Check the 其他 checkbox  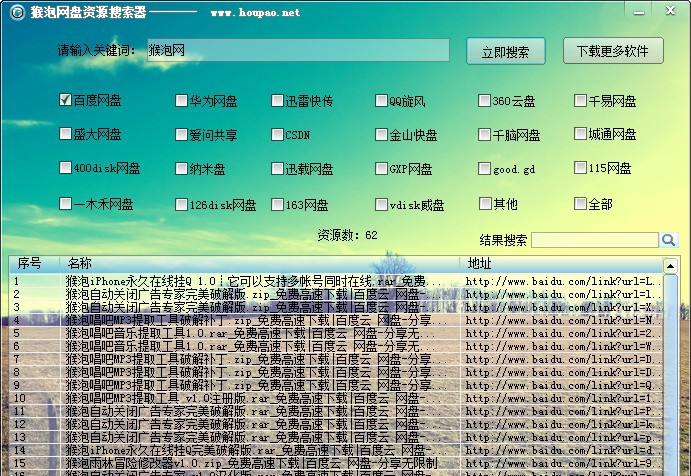pos(485,203)
